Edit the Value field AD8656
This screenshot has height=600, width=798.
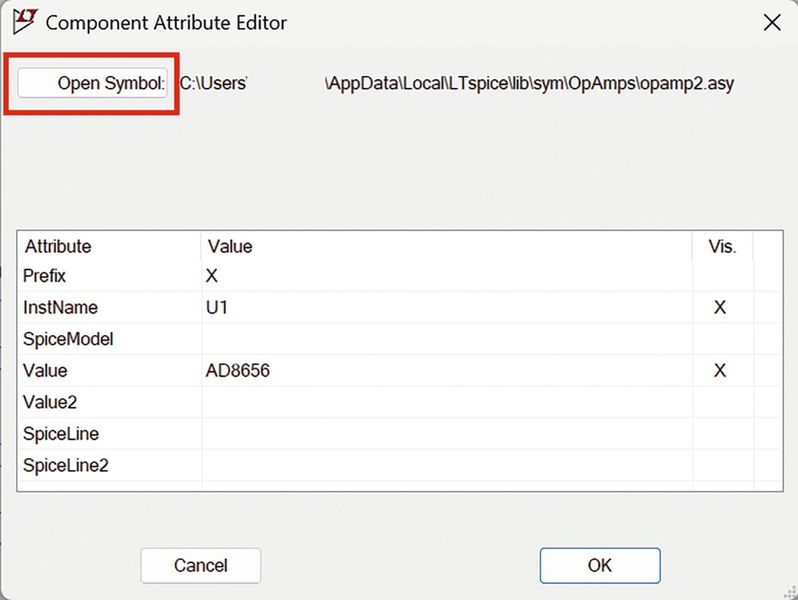pos(447,370)
